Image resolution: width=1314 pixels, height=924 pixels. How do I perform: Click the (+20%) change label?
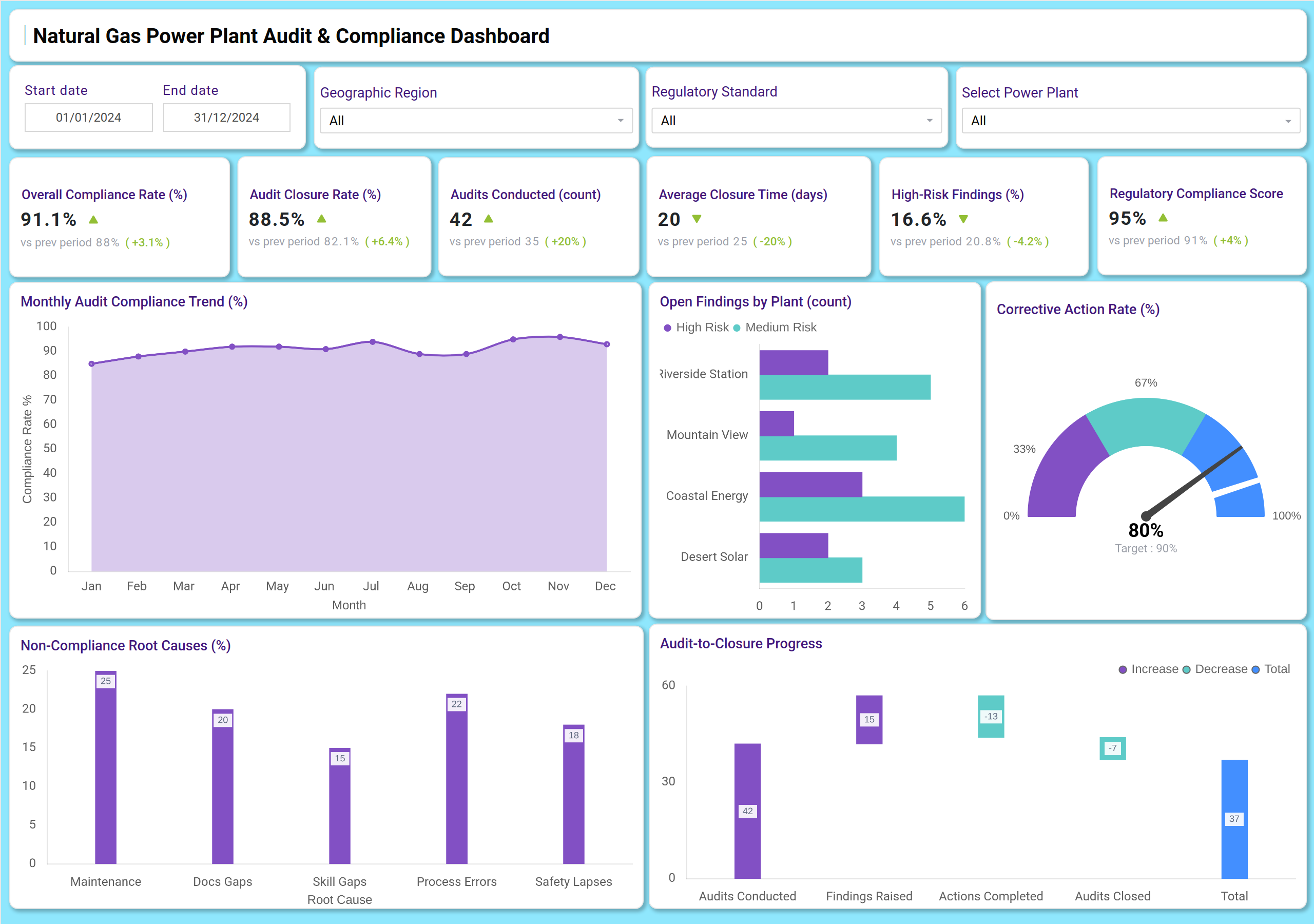tap(566, 242)
